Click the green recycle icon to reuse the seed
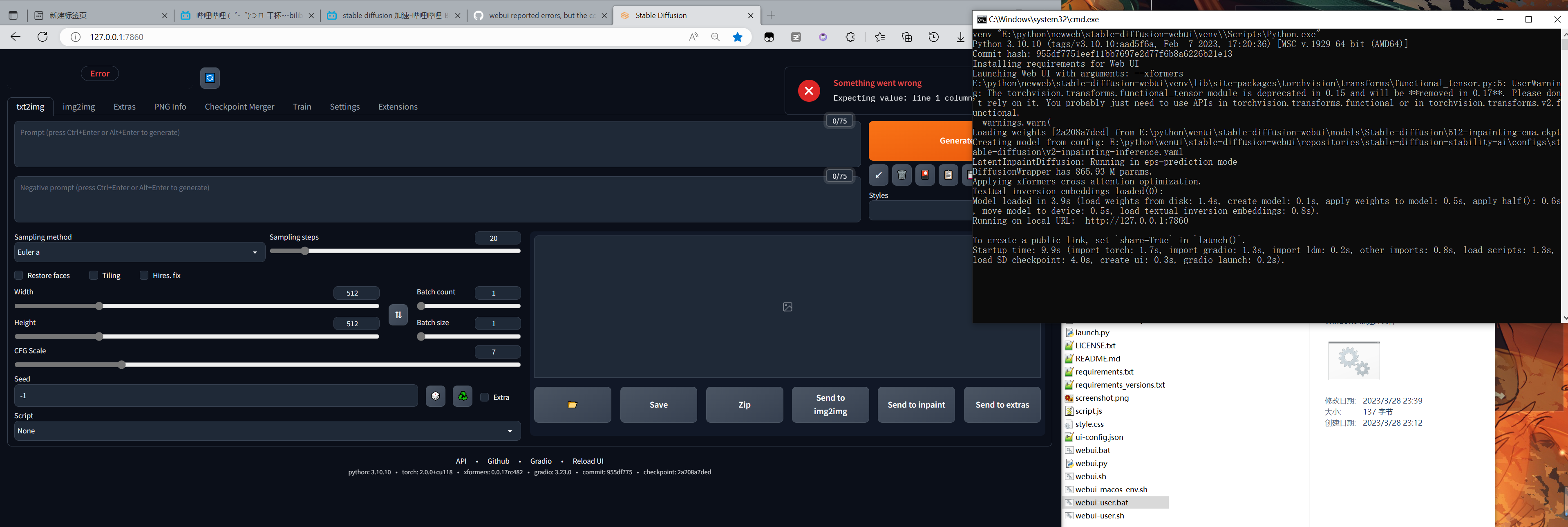The width and height of the screenshot is (1568, 527). click(463, 396)
